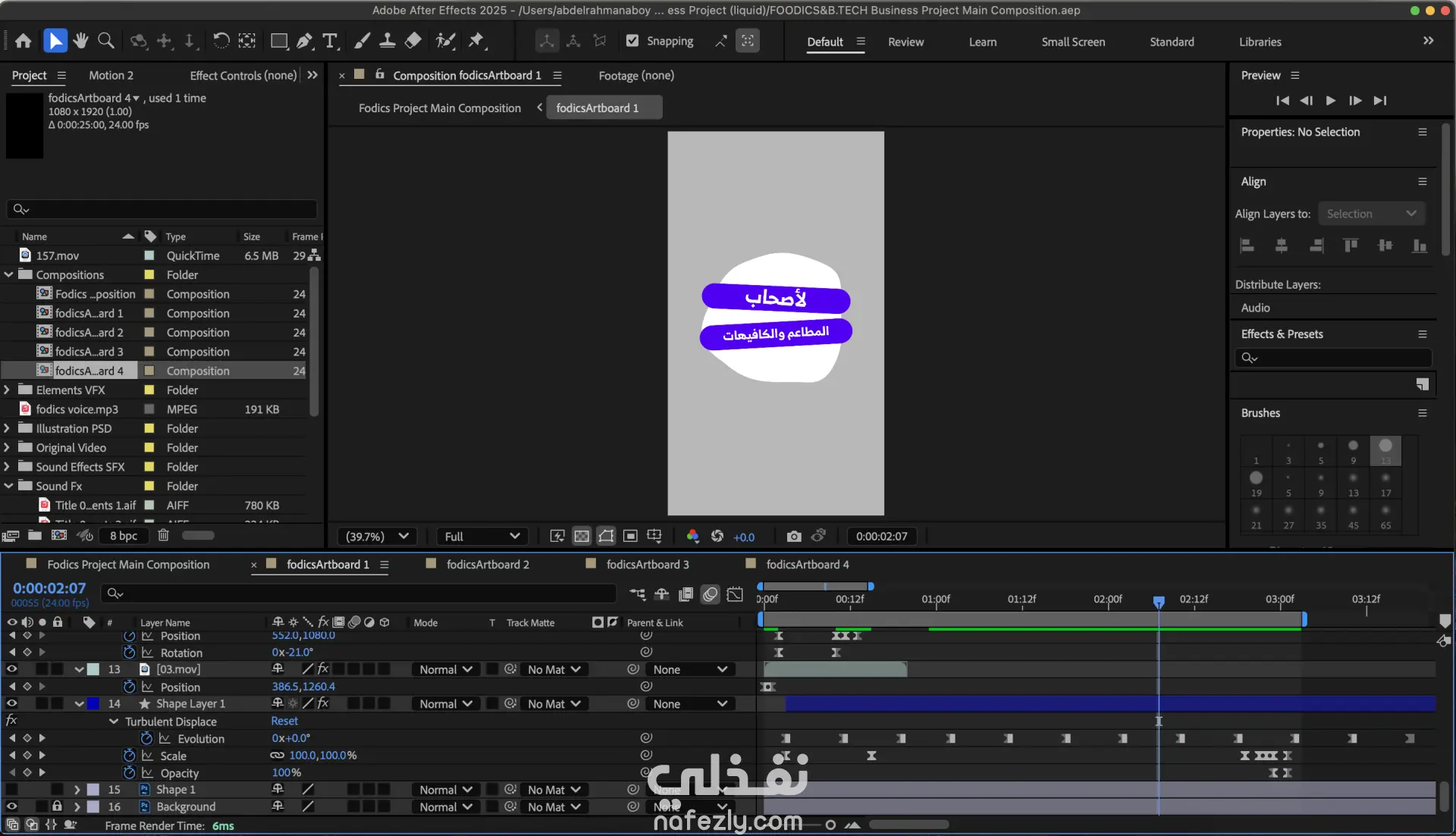Select the Pen tool

304,41
